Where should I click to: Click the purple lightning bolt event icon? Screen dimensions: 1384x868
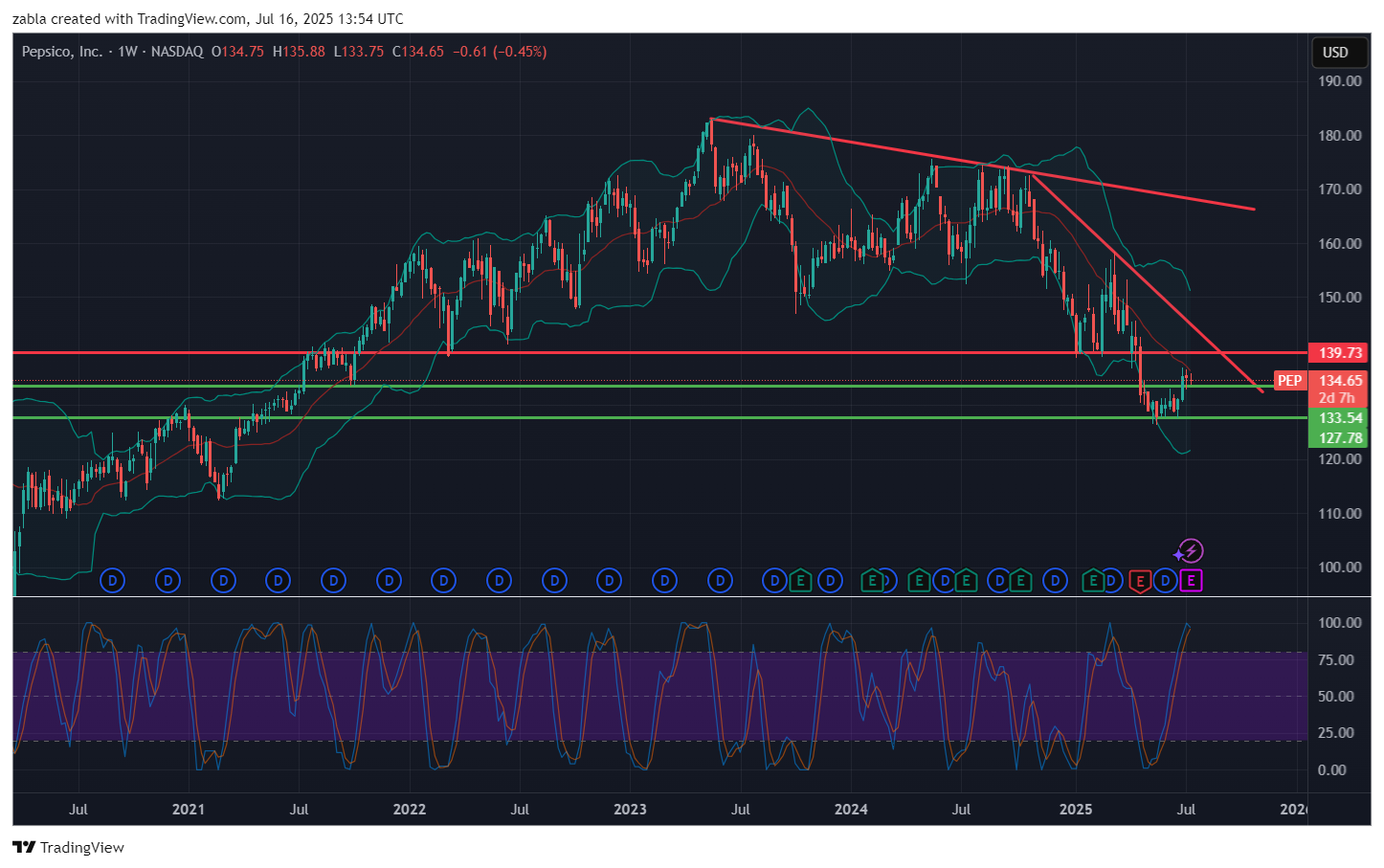[x=1190, y=551]
